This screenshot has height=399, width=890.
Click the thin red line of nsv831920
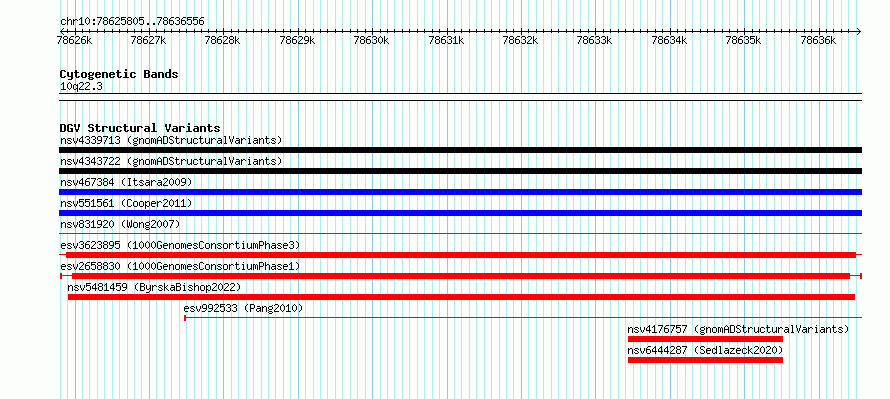pos(460,233)
